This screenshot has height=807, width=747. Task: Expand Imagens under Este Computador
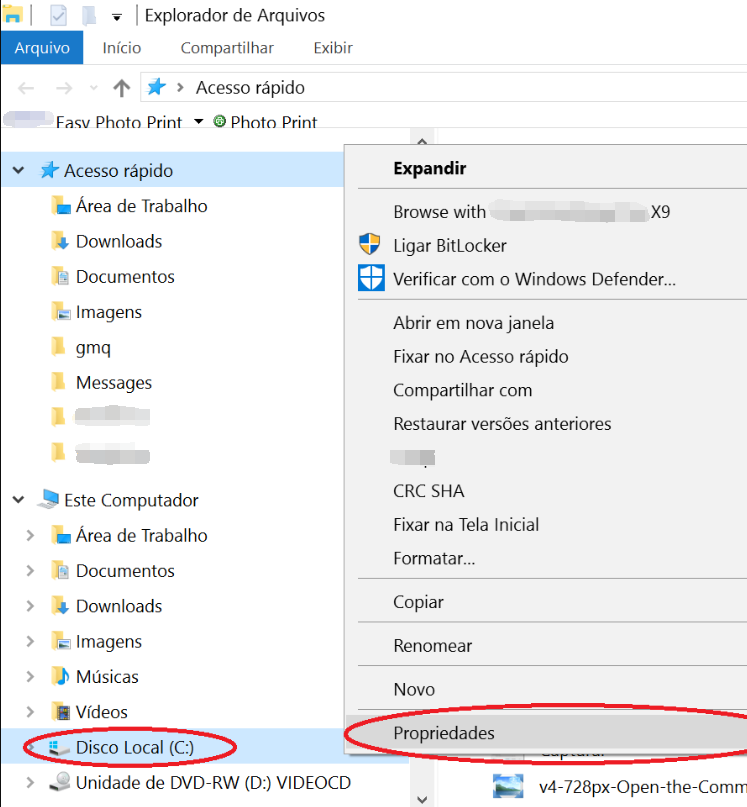pyautogui.click(x=30, y=641)
